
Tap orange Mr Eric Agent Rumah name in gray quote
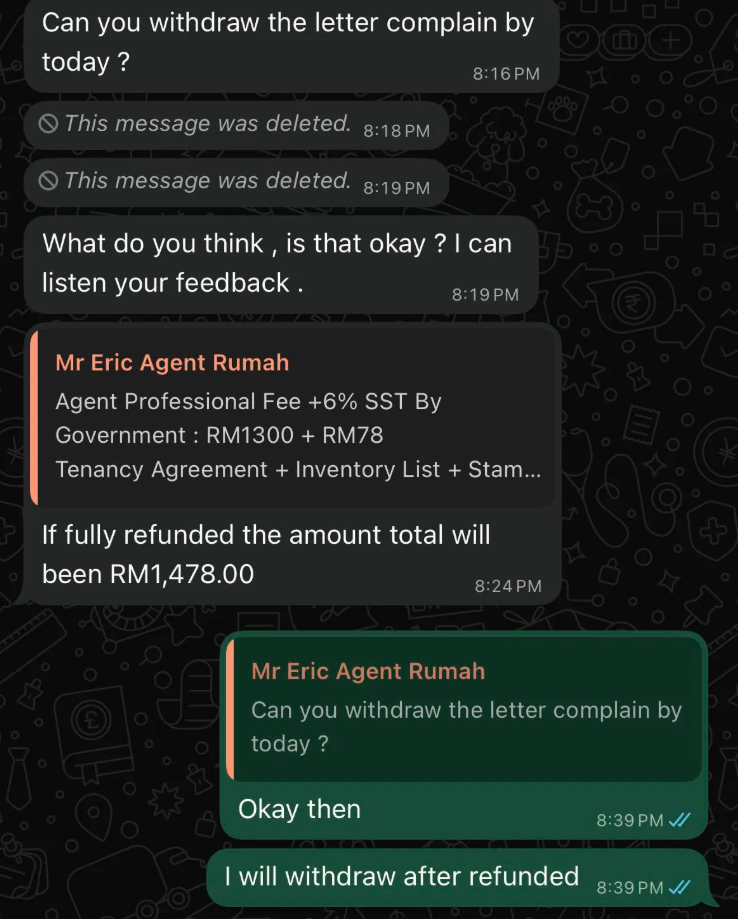coord(172,363)
